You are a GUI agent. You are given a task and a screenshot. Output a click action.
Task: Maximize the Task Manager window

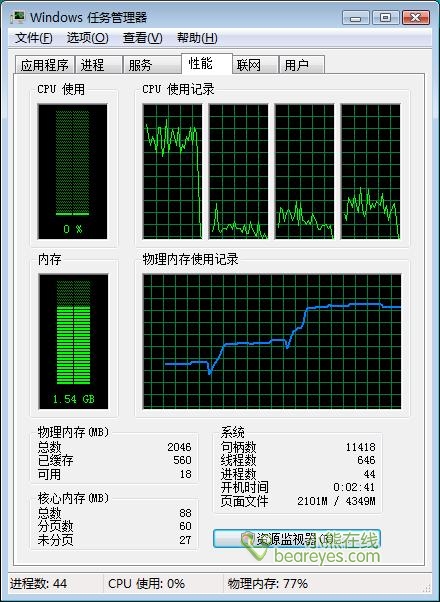(x=385, y=18)
